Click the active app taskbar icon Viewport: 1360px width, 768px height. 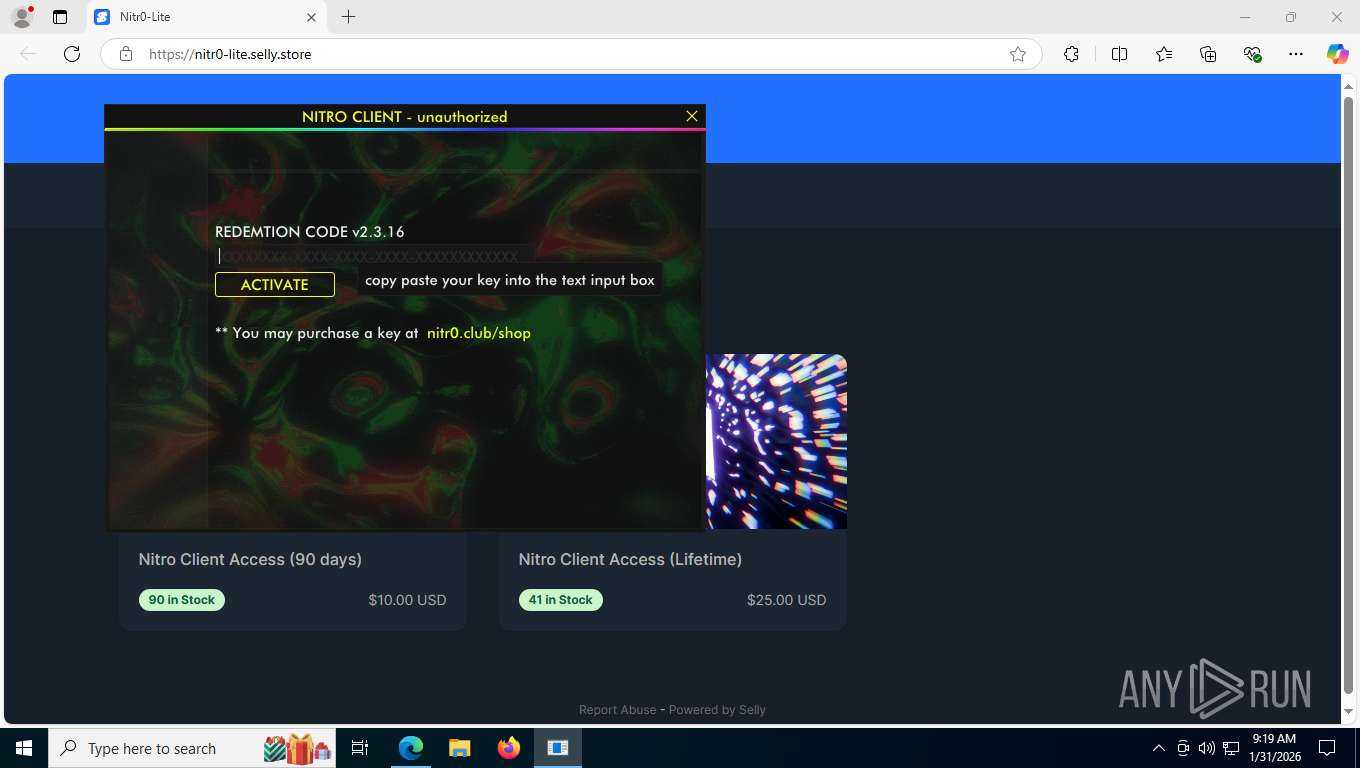click(x=558, y=748)
